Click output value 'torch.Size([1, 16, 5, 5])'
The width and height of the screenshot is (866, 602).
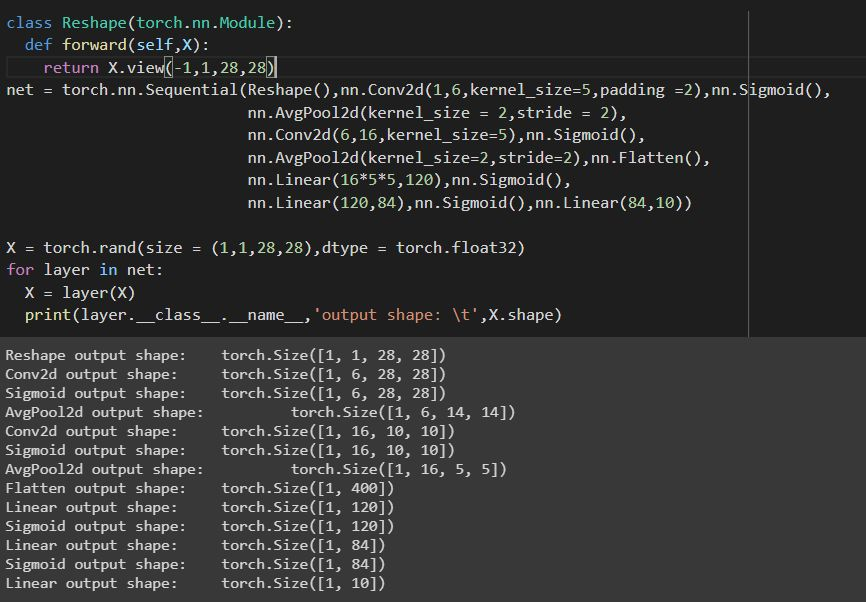point(398,469)
